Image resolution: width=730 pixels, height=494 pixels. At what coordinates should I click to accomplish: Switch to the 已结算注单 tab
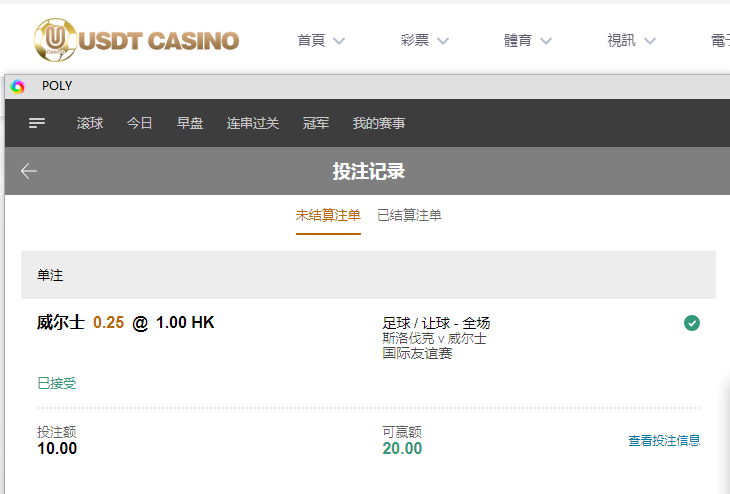[x=409, y=215]
